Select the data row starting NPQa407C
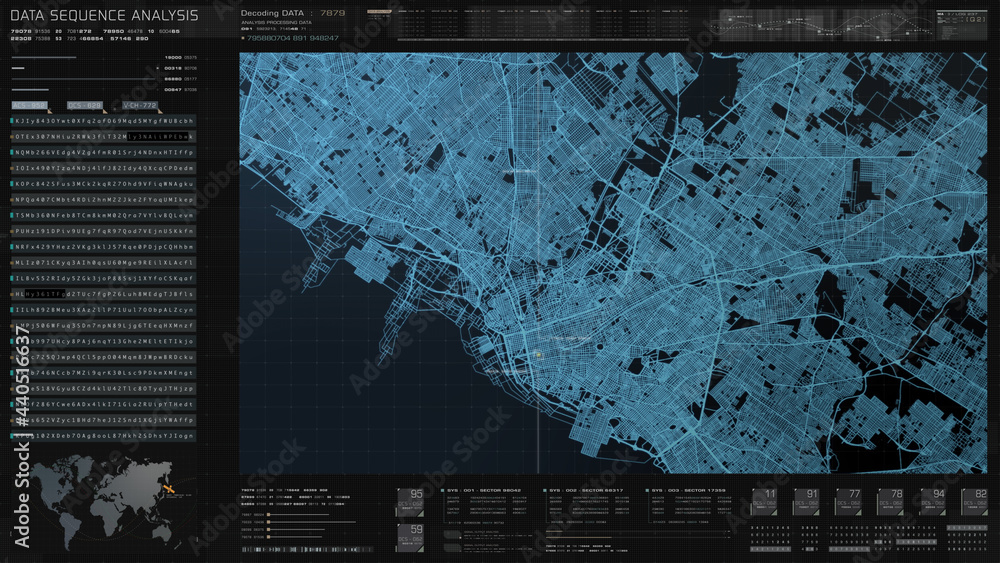Screen dimensions: 1000x563 click(103, 200)
